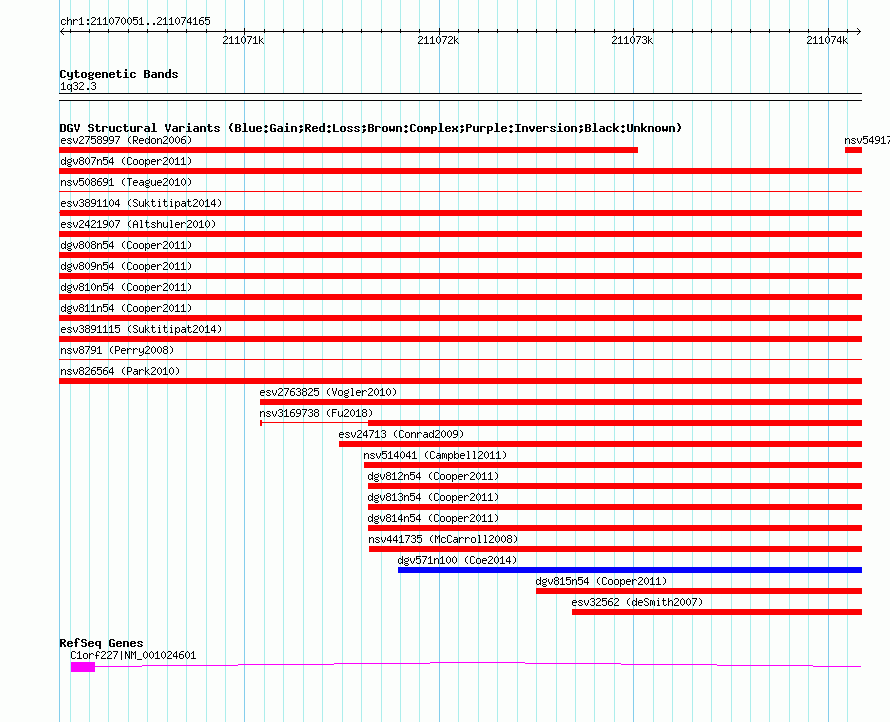This screenshot has width=890, height=722.
Task: Click the left arrow on the ruler
Action: click(62, 32)
